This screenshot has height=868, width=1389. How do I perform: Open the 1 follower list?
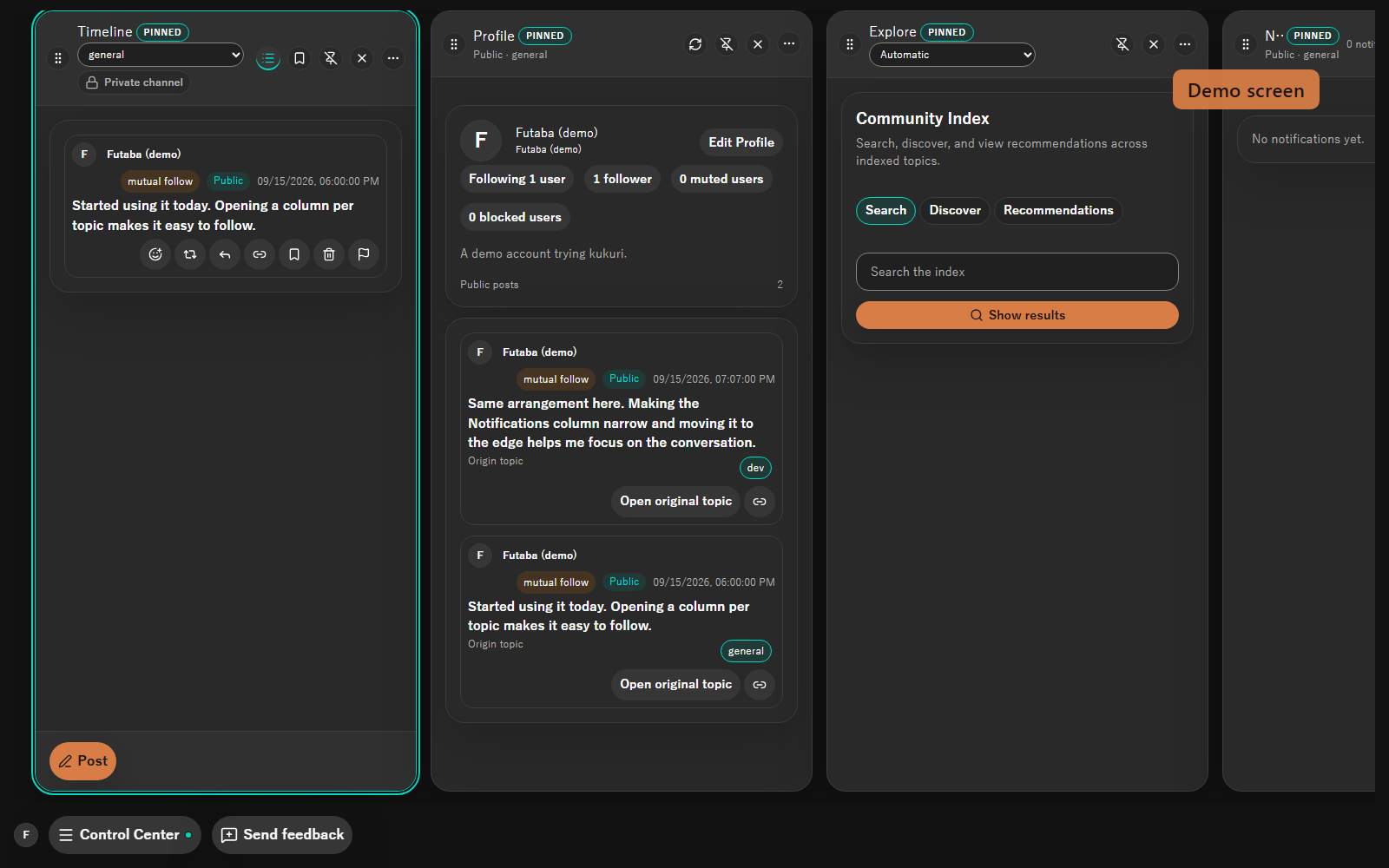click(x=622, y=179)
